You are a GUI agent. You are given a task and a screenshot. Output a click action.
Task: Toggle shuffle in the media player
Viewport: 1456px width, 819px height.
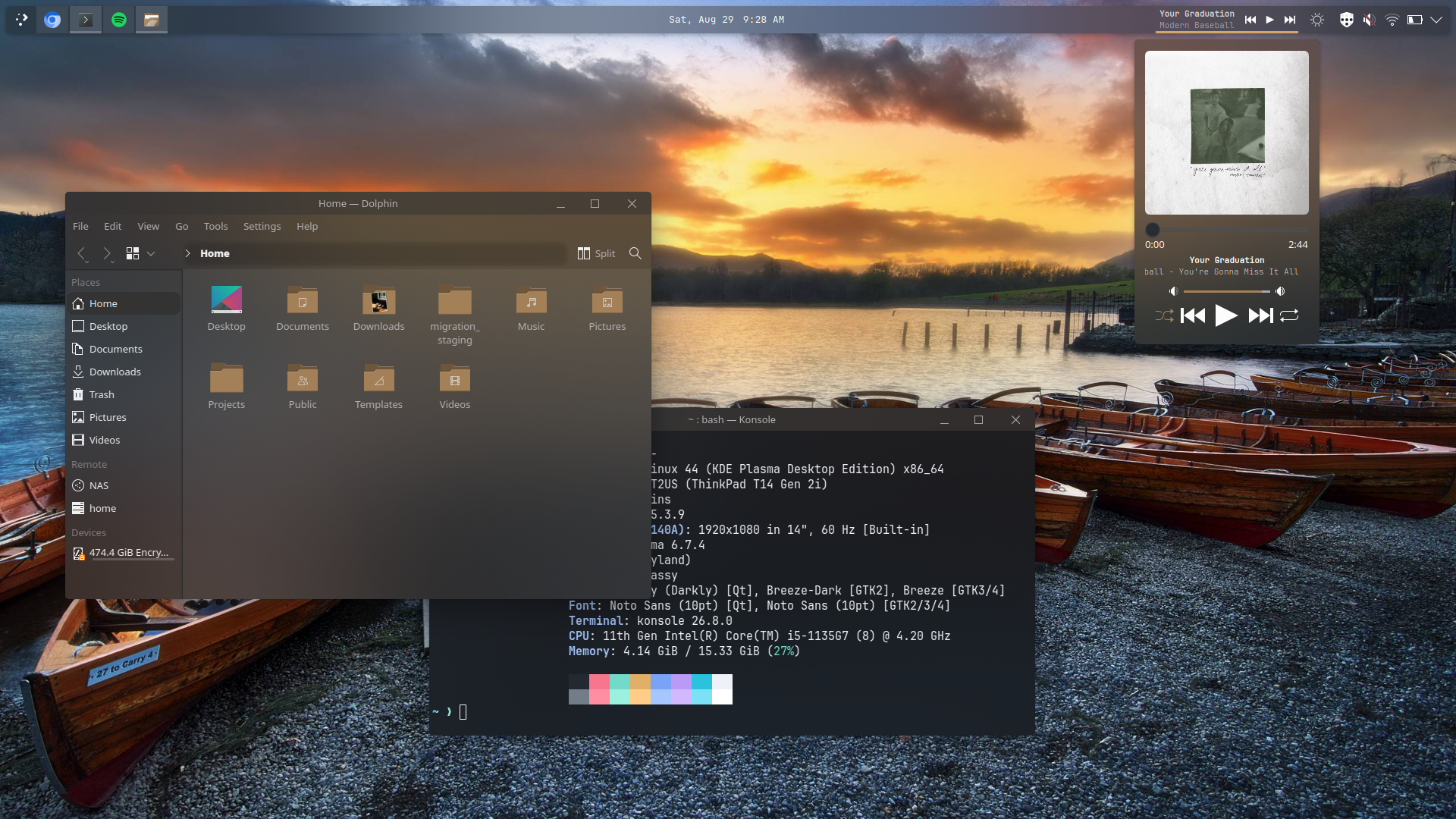coord(1164,315)
